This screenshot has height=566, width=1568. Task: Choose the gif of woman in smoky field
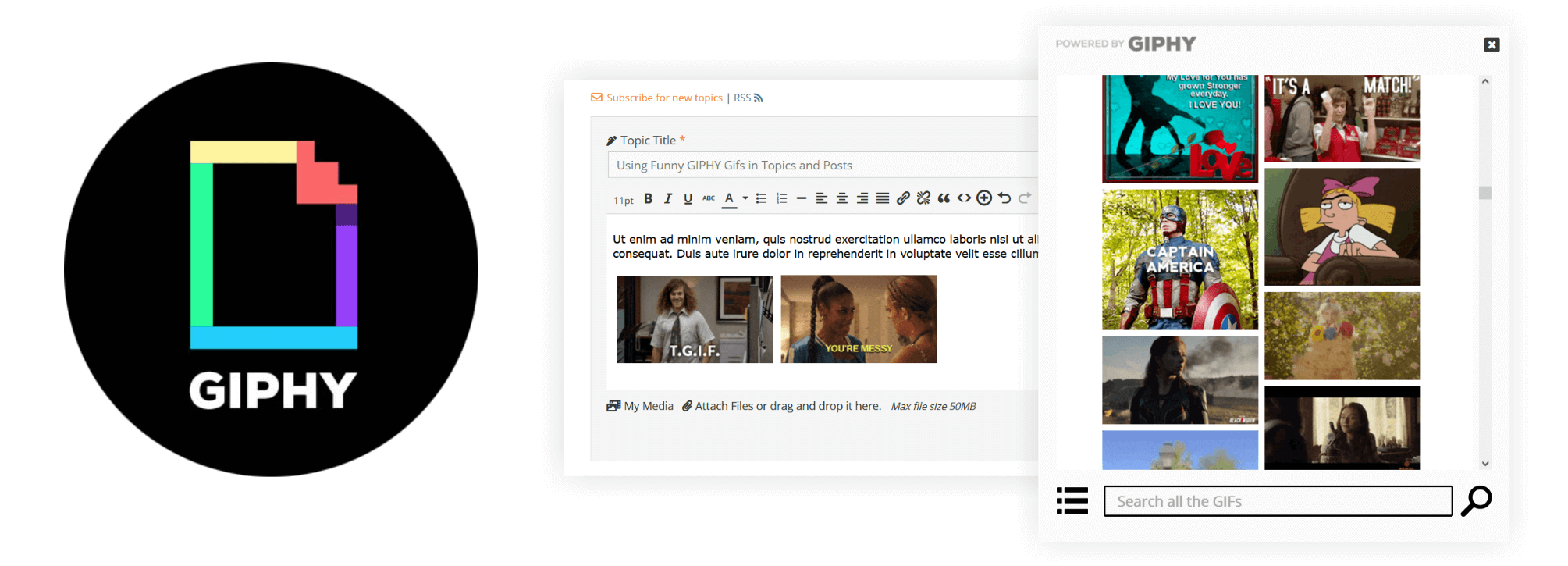1180,380
